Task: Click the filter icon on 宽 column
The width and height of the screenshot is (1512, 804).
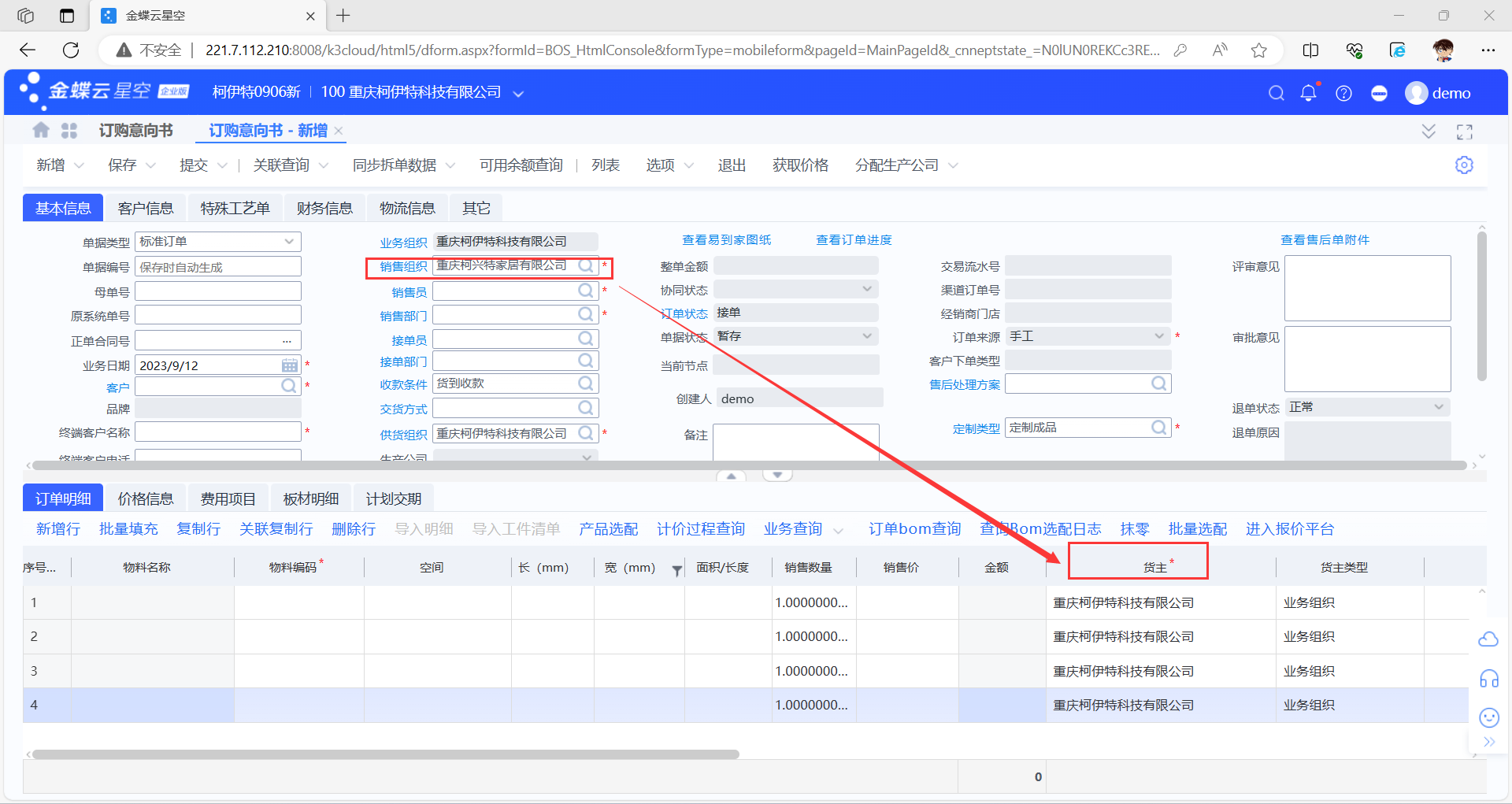Action: pyautogui.click(x=676, y=570)
